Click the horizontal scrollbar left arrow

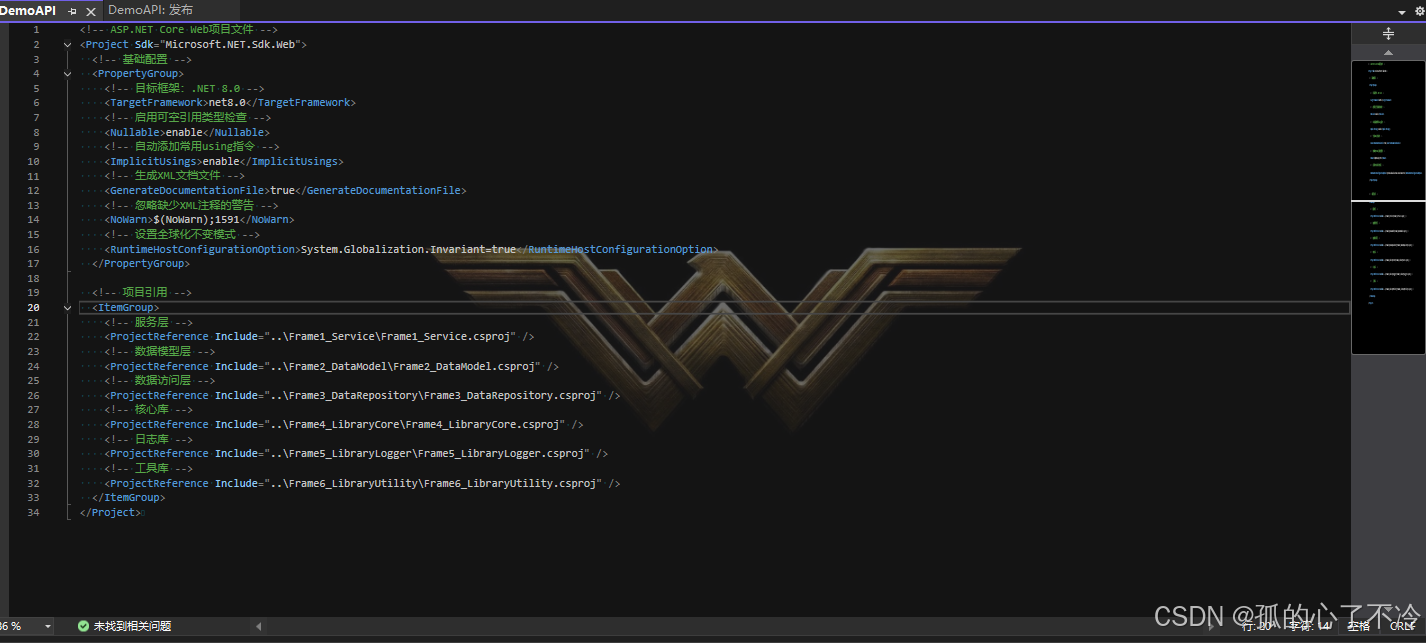[259, 626]
